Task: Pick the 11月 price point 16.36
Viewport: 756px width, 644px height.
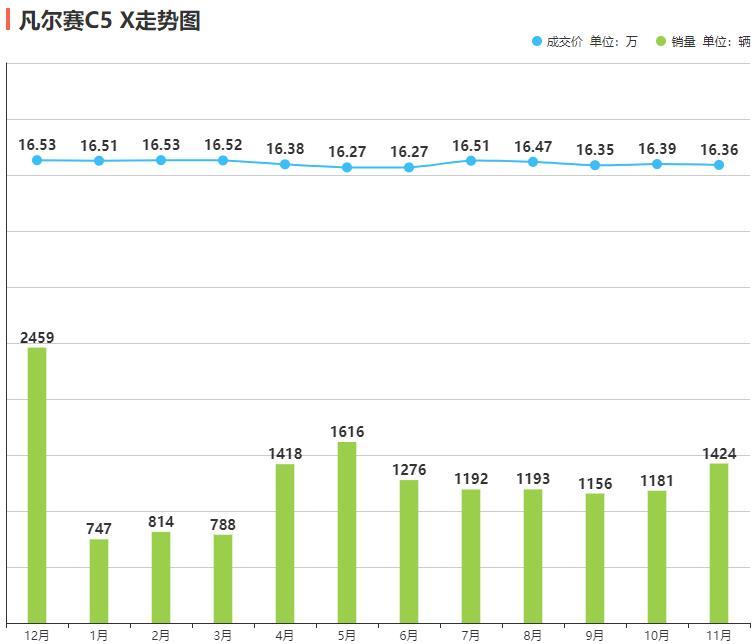Action: (719, 165)
